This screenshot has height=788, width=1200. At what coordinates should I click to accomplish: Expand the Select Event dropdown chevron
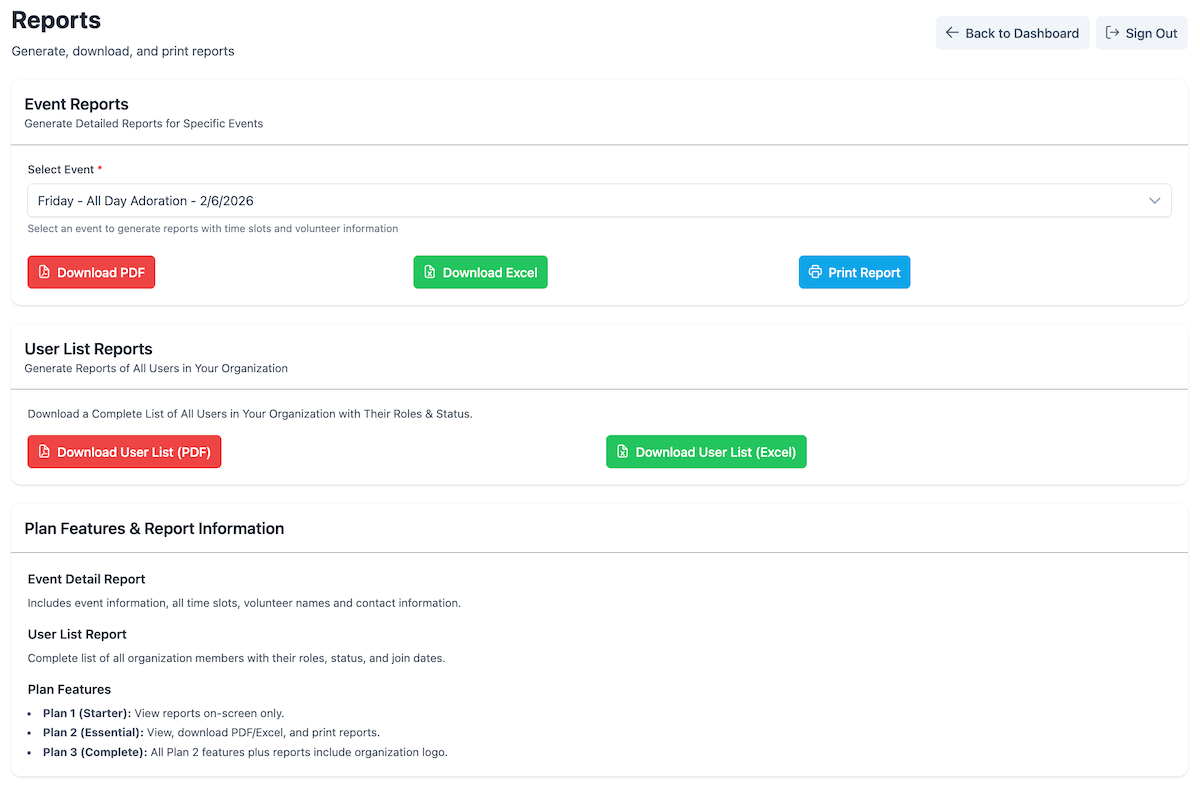tap(1155, 201)
